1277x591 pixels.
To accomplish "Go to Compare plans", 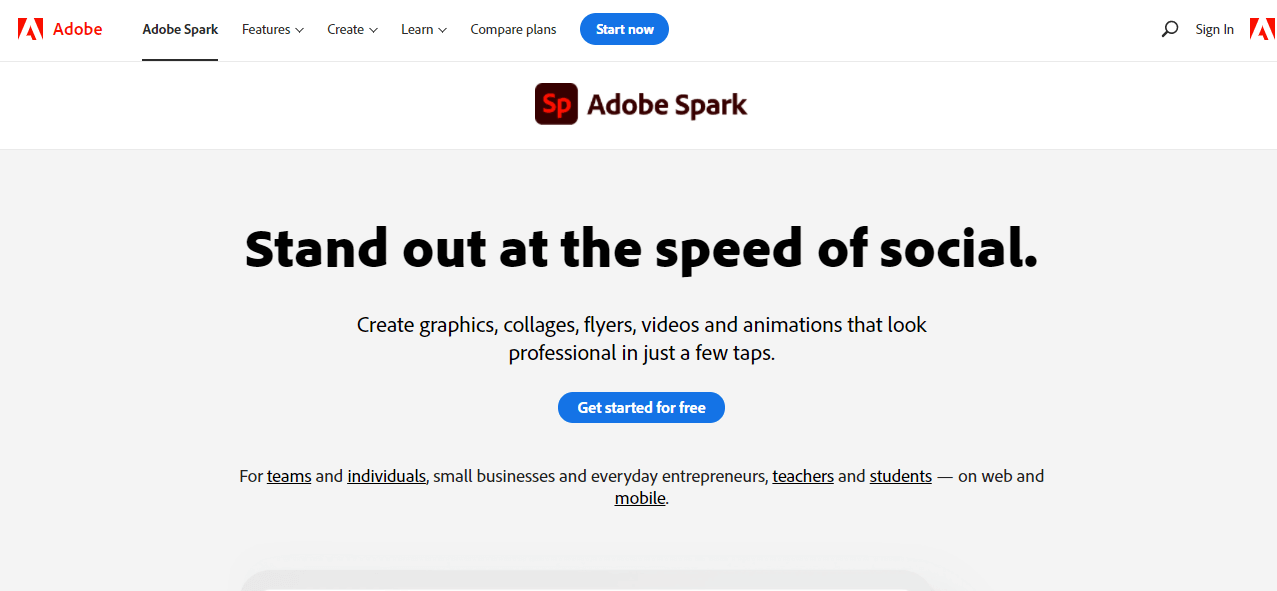I will click(x=513, y=29).
